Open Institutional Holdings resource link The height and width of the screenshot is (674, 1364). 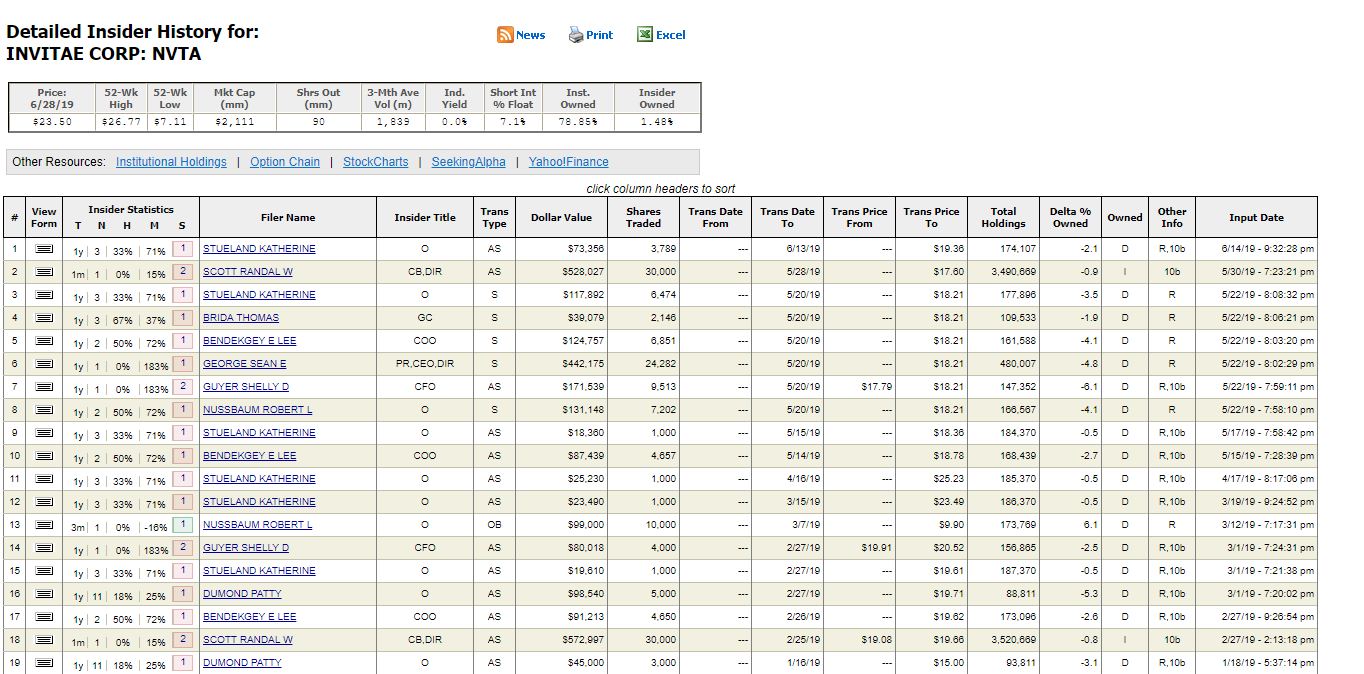click(171, 162)
